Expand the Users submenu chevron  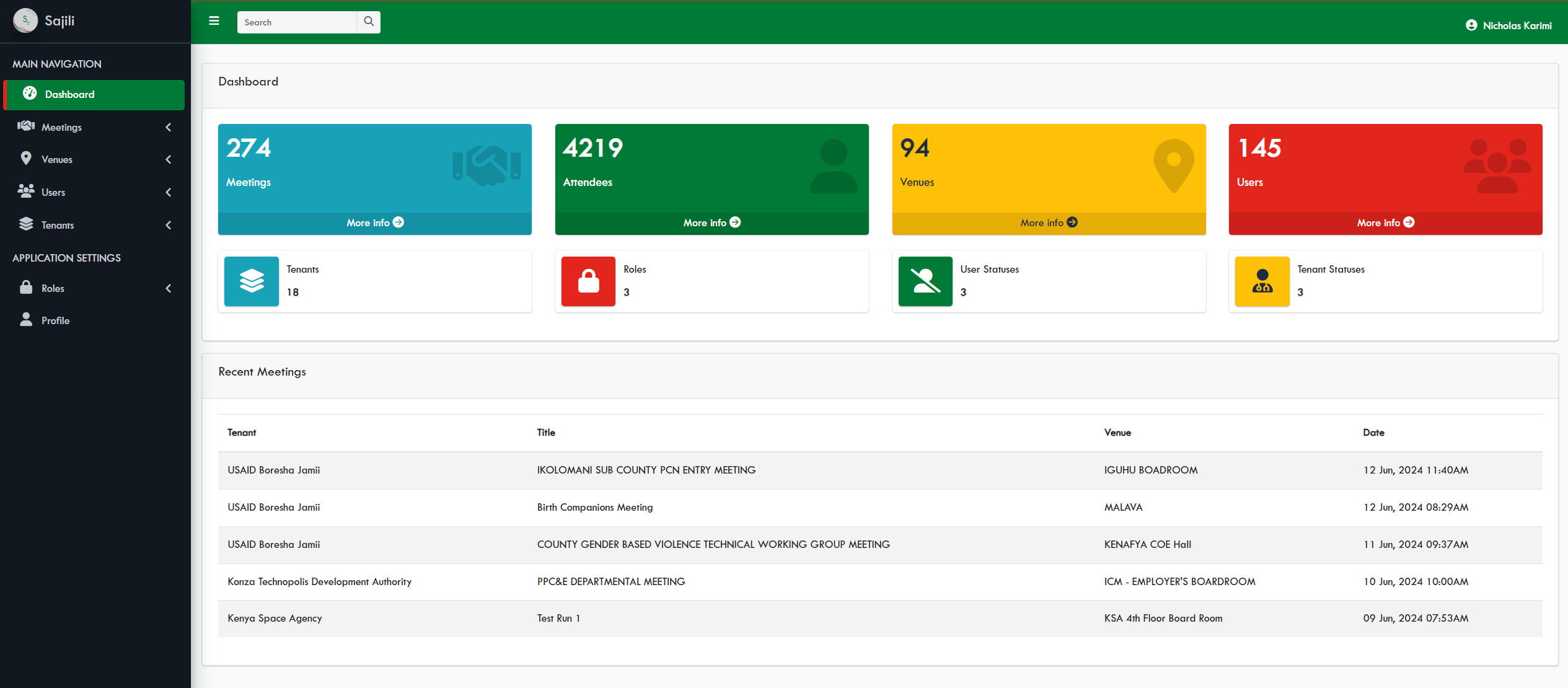click(x=169, y=192)
